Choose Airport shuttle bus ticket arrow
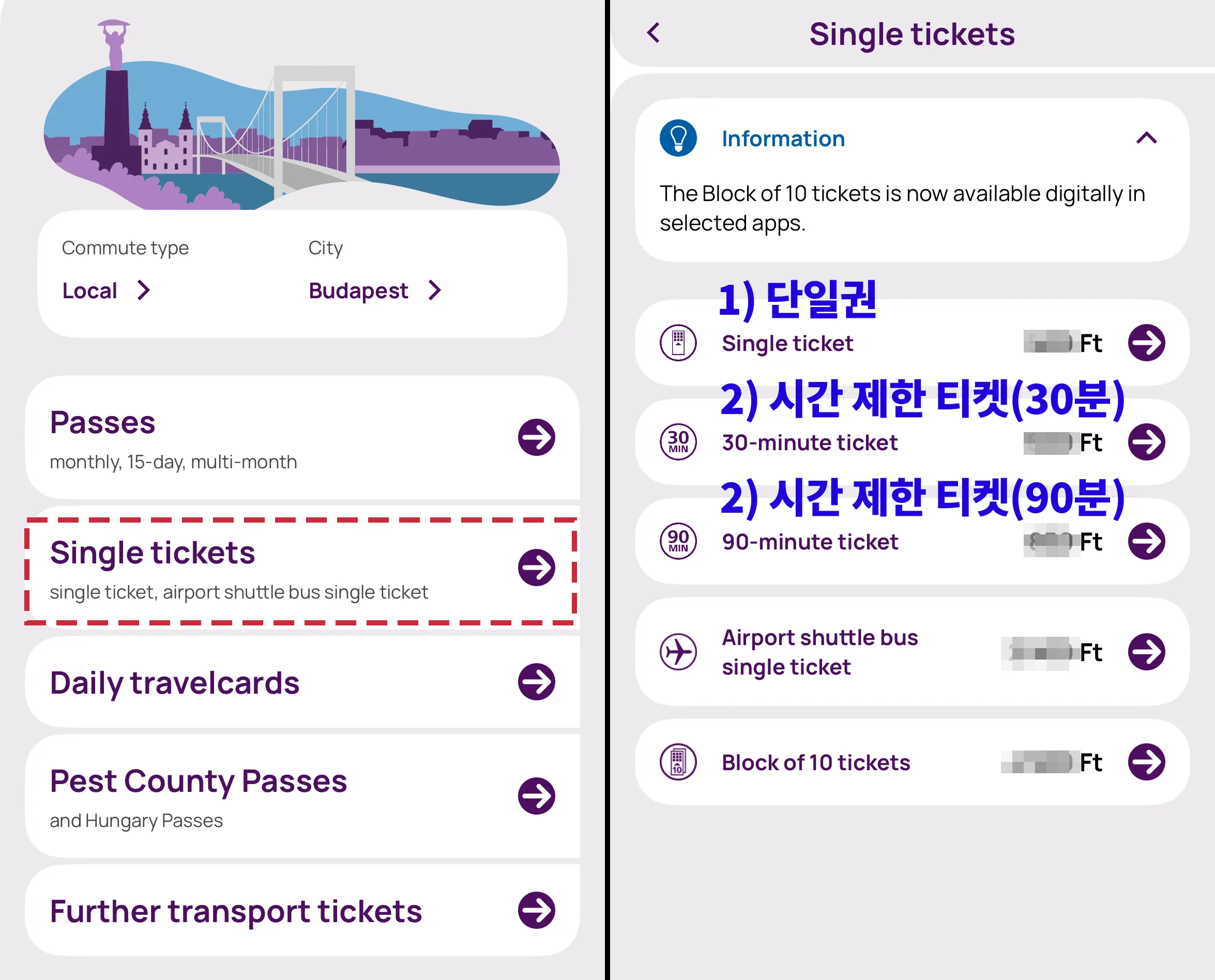Viewport: 1215px width, 980px height. pos(1146,652)
